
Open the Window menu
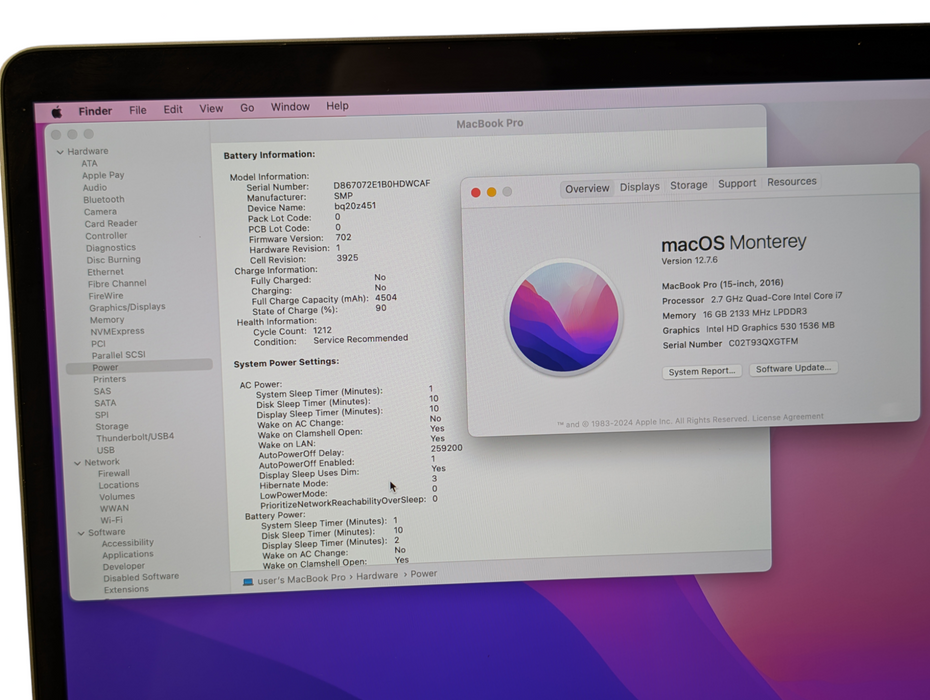[x=290, y=107]
